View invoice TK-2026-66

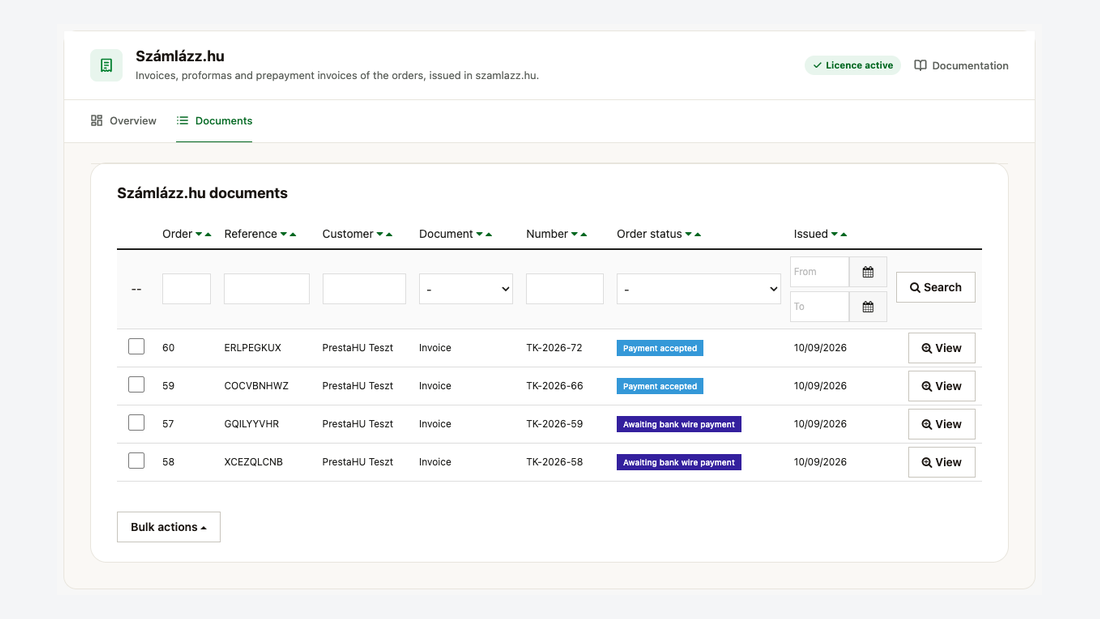(941, 386)
